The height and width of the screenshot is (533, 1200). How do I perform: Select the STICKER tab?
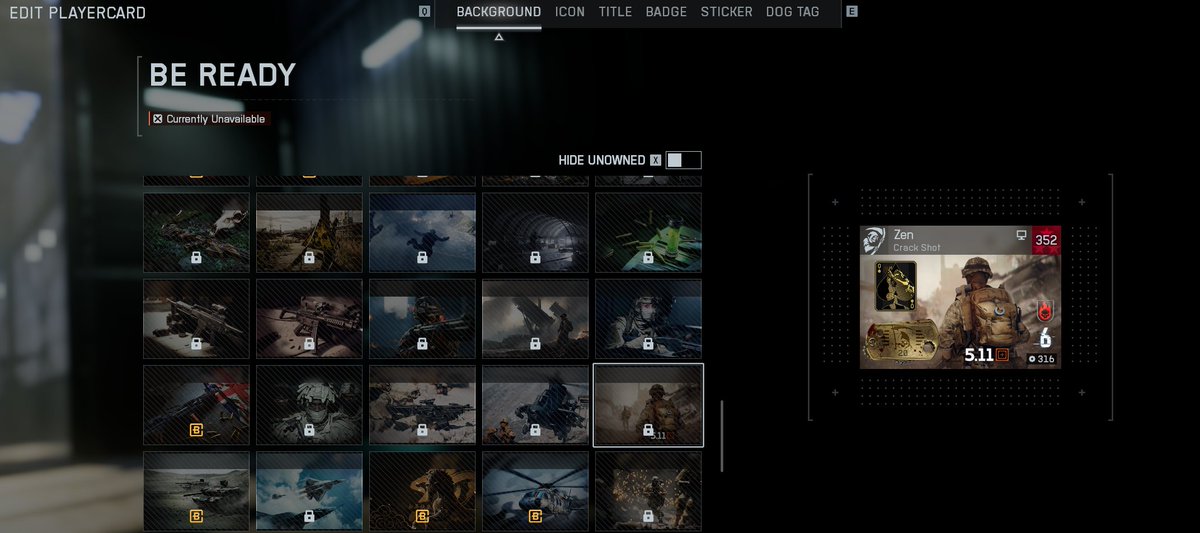726,12
